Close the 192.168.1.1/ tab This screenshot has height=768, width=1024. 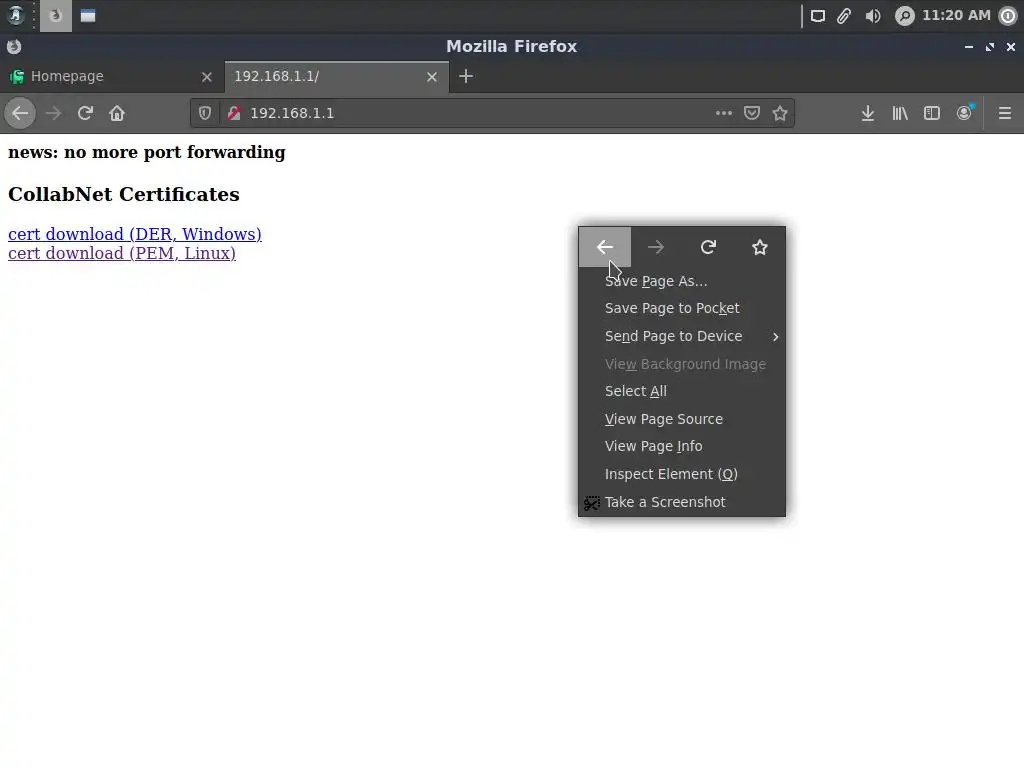432,77
